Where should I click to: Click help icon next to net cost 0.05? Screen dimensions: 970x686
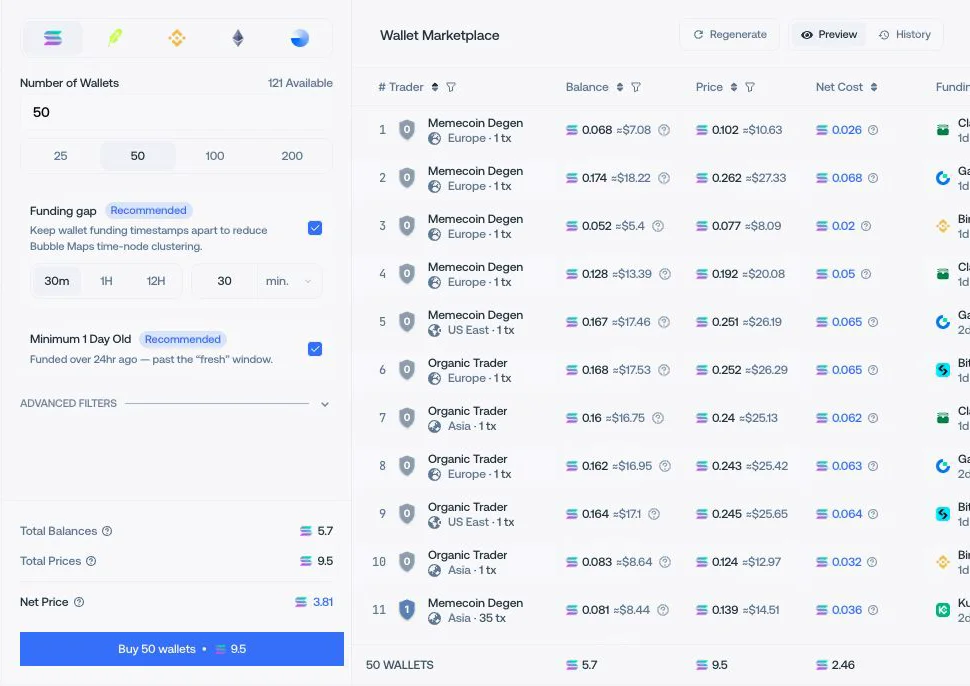click(x=866, y=274)
